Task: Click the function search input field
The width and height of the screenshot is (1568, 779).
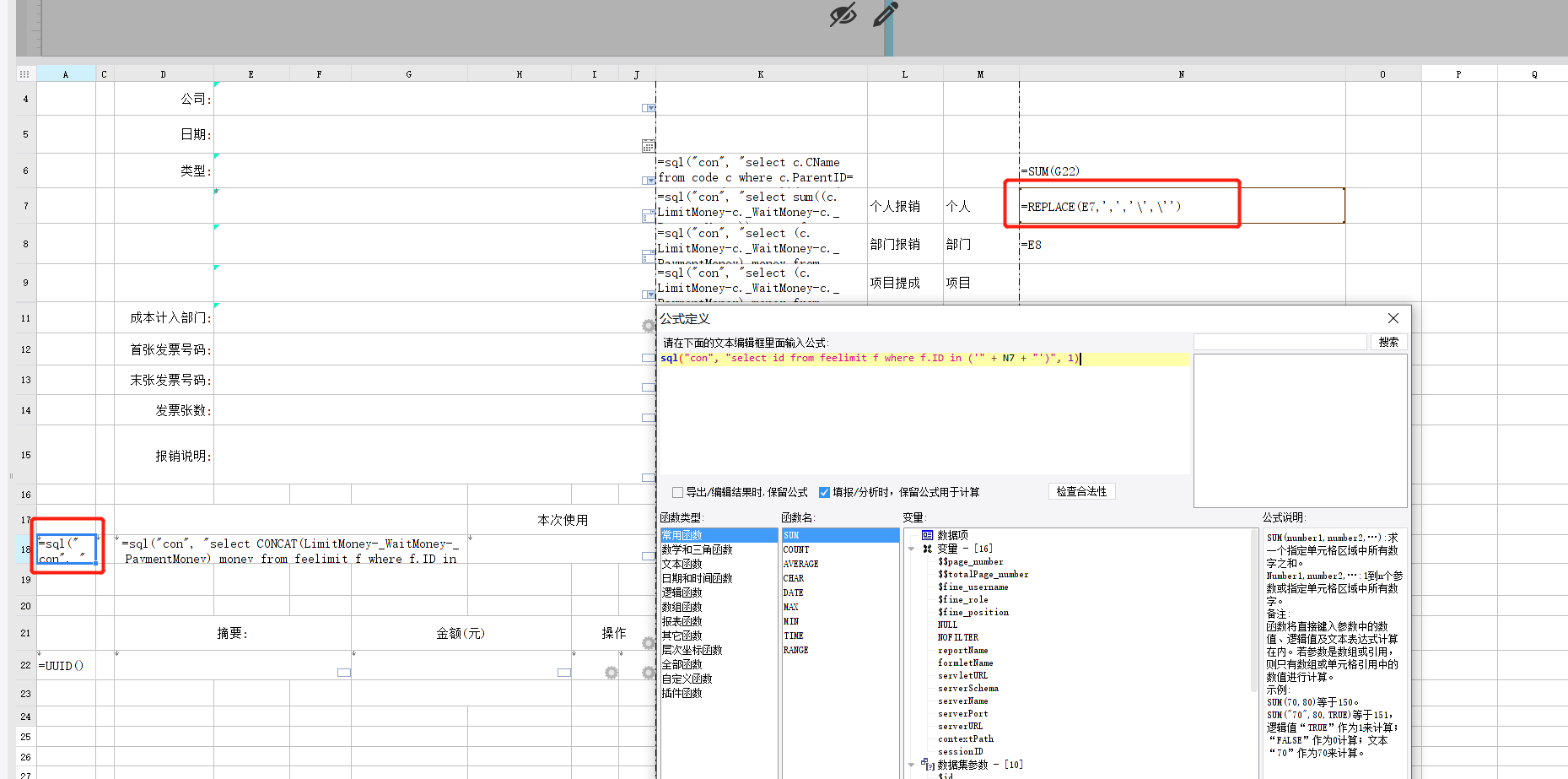Action: [1280, 342]
